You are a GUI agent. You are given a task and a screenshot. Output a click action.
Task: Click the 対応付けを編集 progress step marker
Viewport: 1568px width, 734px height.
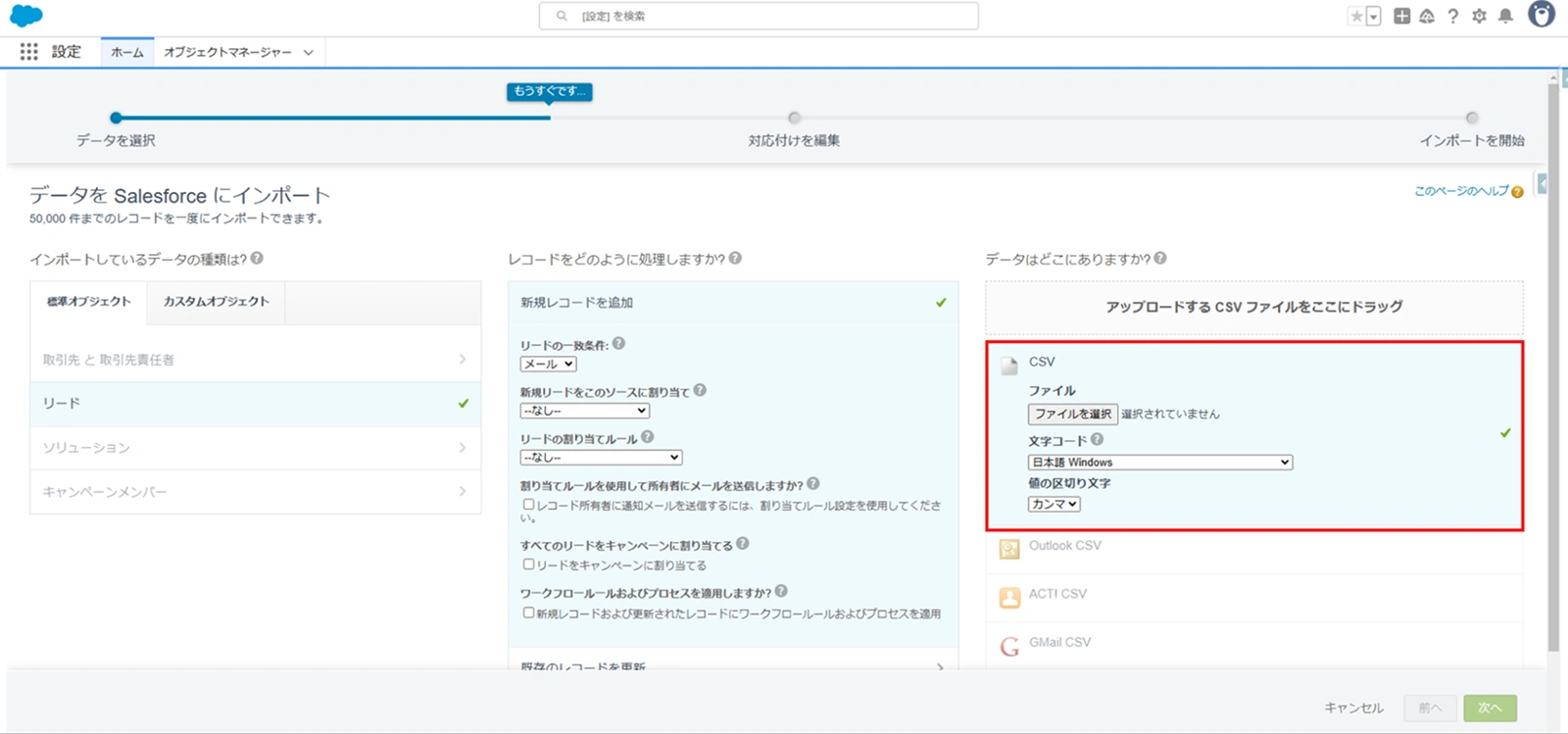pyautogui.click(x=794, y=118)
